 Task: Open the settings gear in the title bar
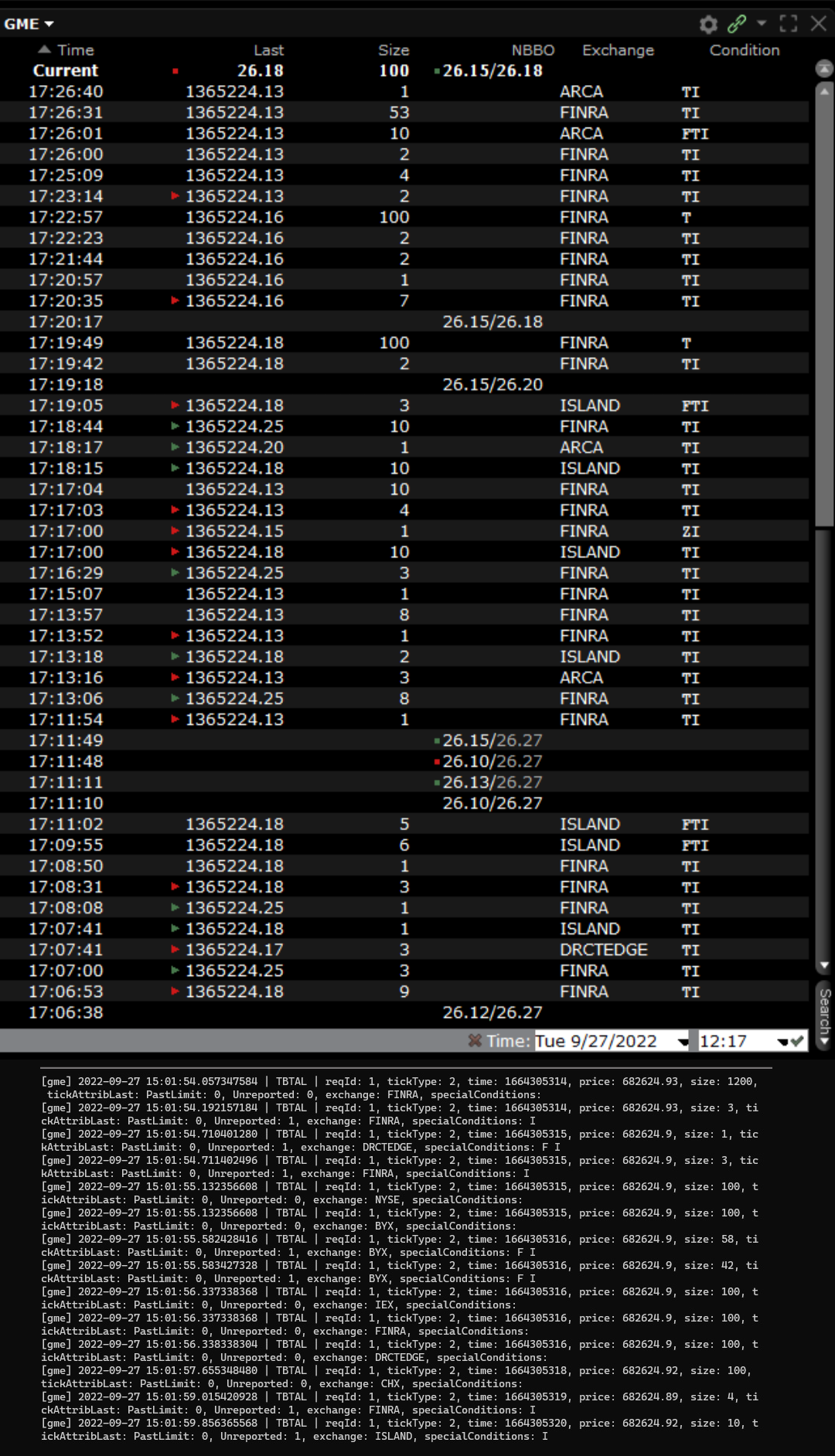point(708,24)
